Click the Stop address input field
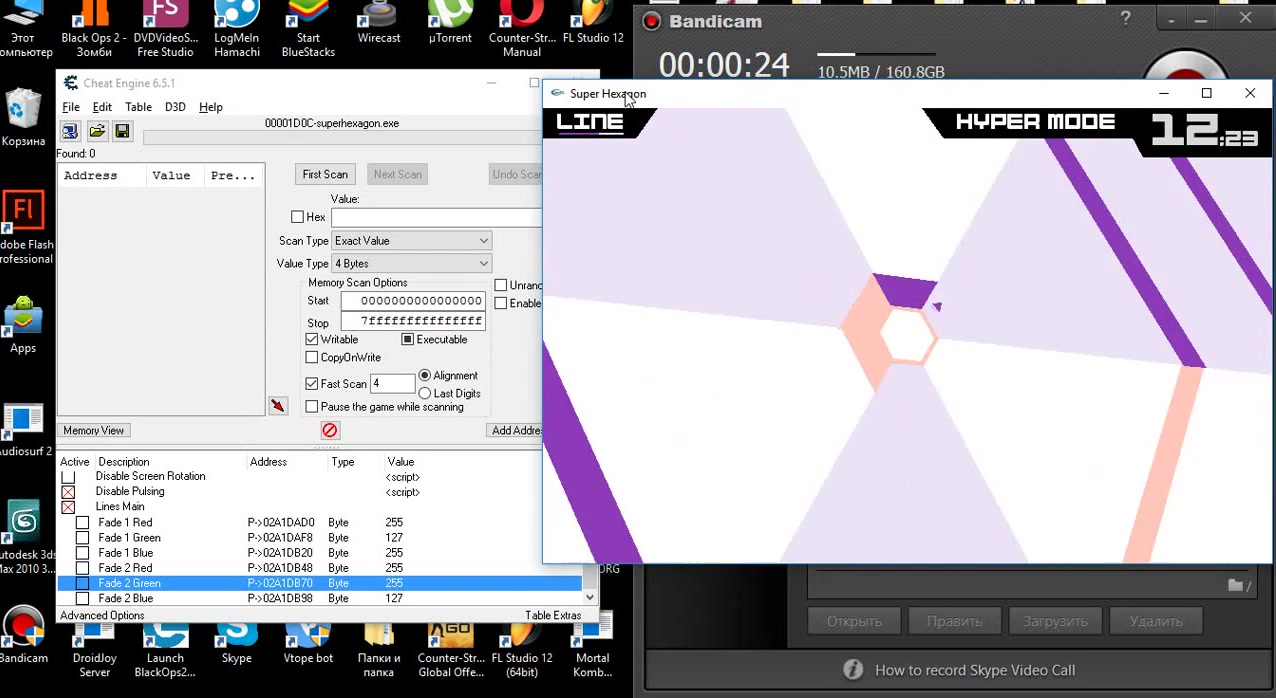1276x698 pixels. point(412,322)
